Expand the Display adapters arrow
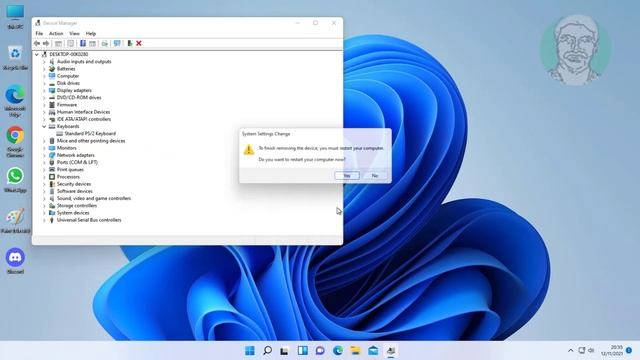The image size is (640, 360). point(44,90)
